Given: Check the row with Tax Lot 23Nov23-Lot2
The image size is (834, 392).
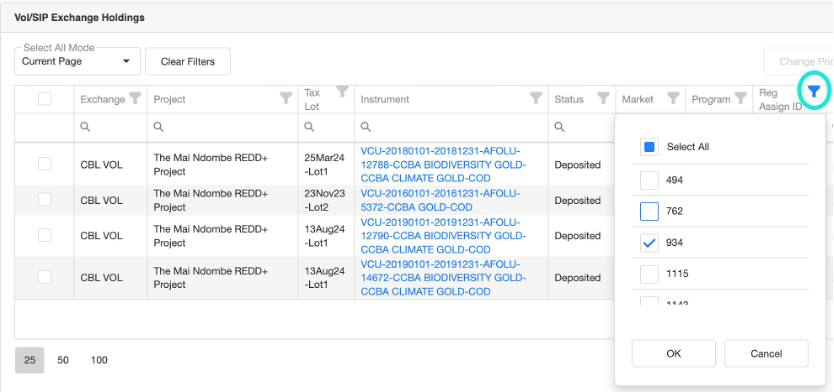Looking at the screenshot, I should click(x=45, y=199).
